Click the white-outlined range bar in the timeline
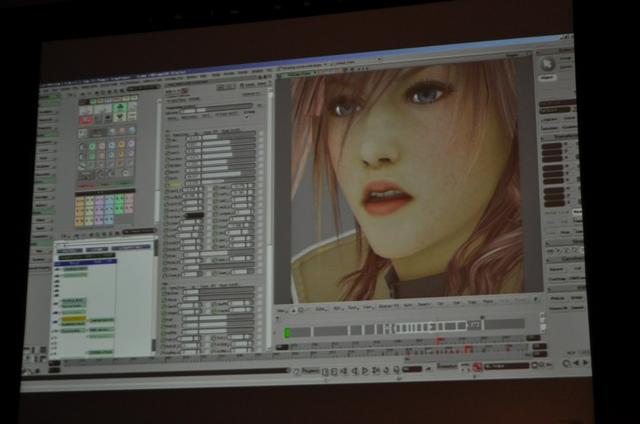This screenshot has width=640, height=424. pyautogui.click(x=433, y=326)
